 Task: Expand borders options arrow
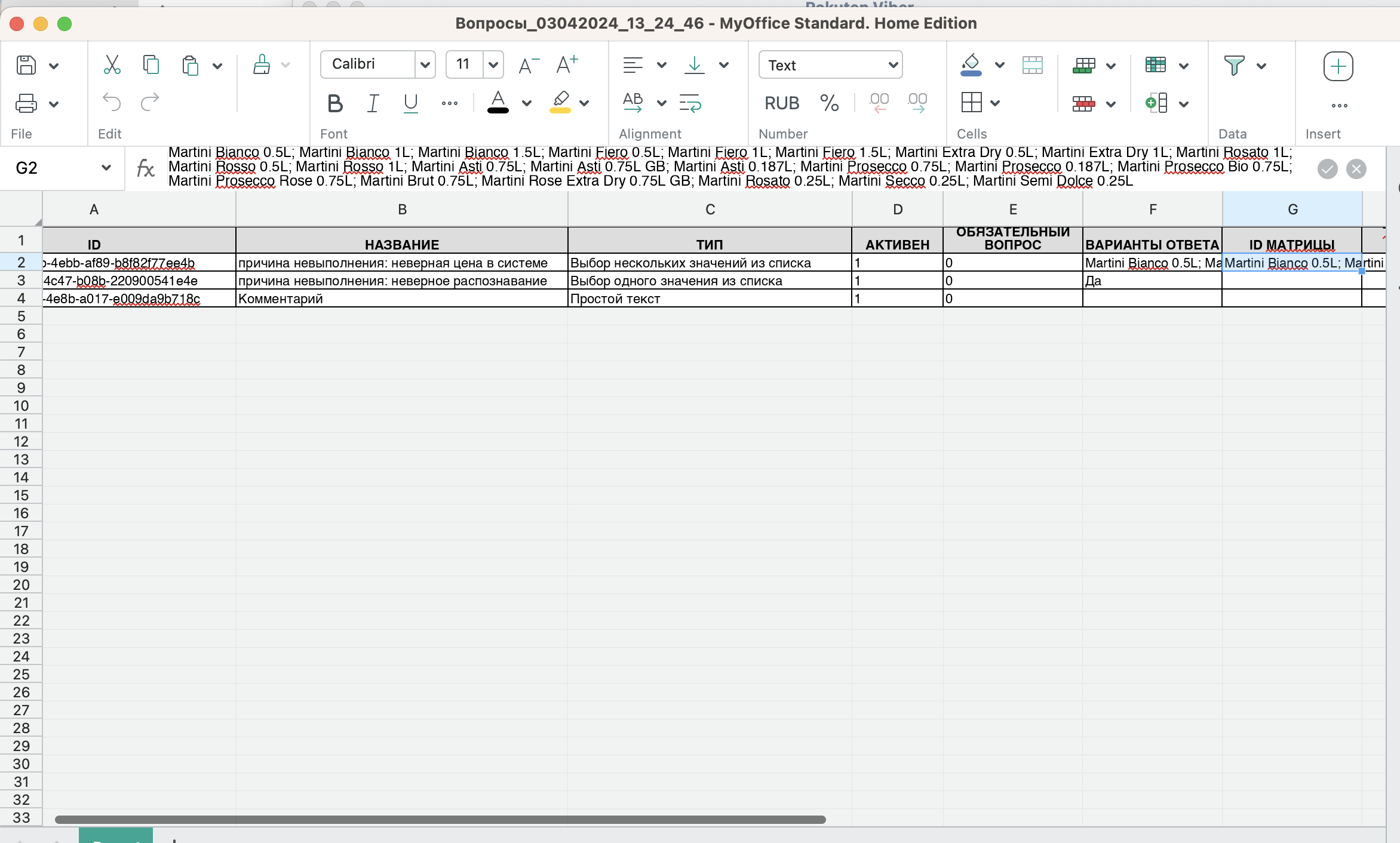pyautogui.click(x=995, y=103)
